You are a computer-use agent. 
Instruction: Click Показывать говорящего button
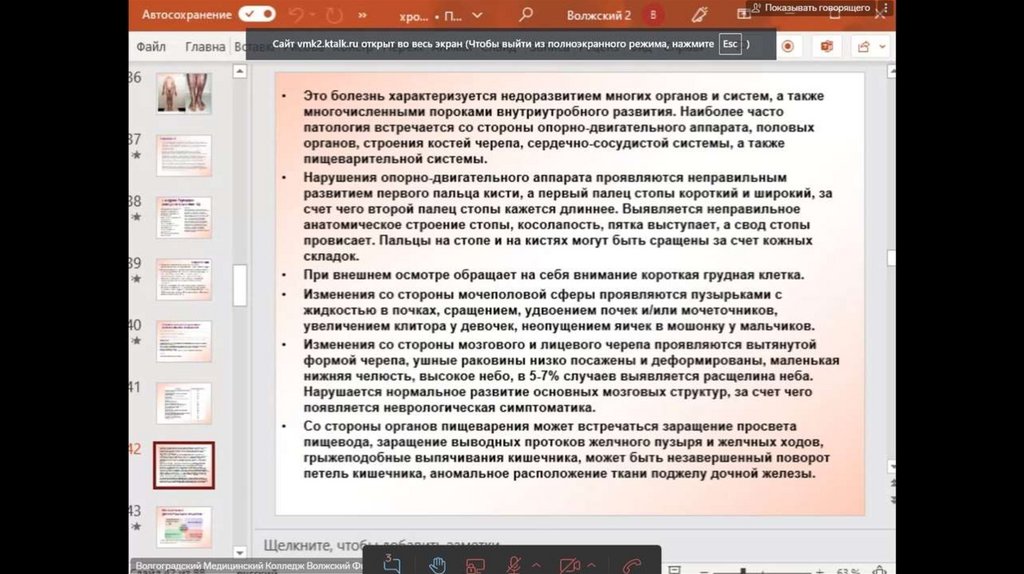pos(810,8)
